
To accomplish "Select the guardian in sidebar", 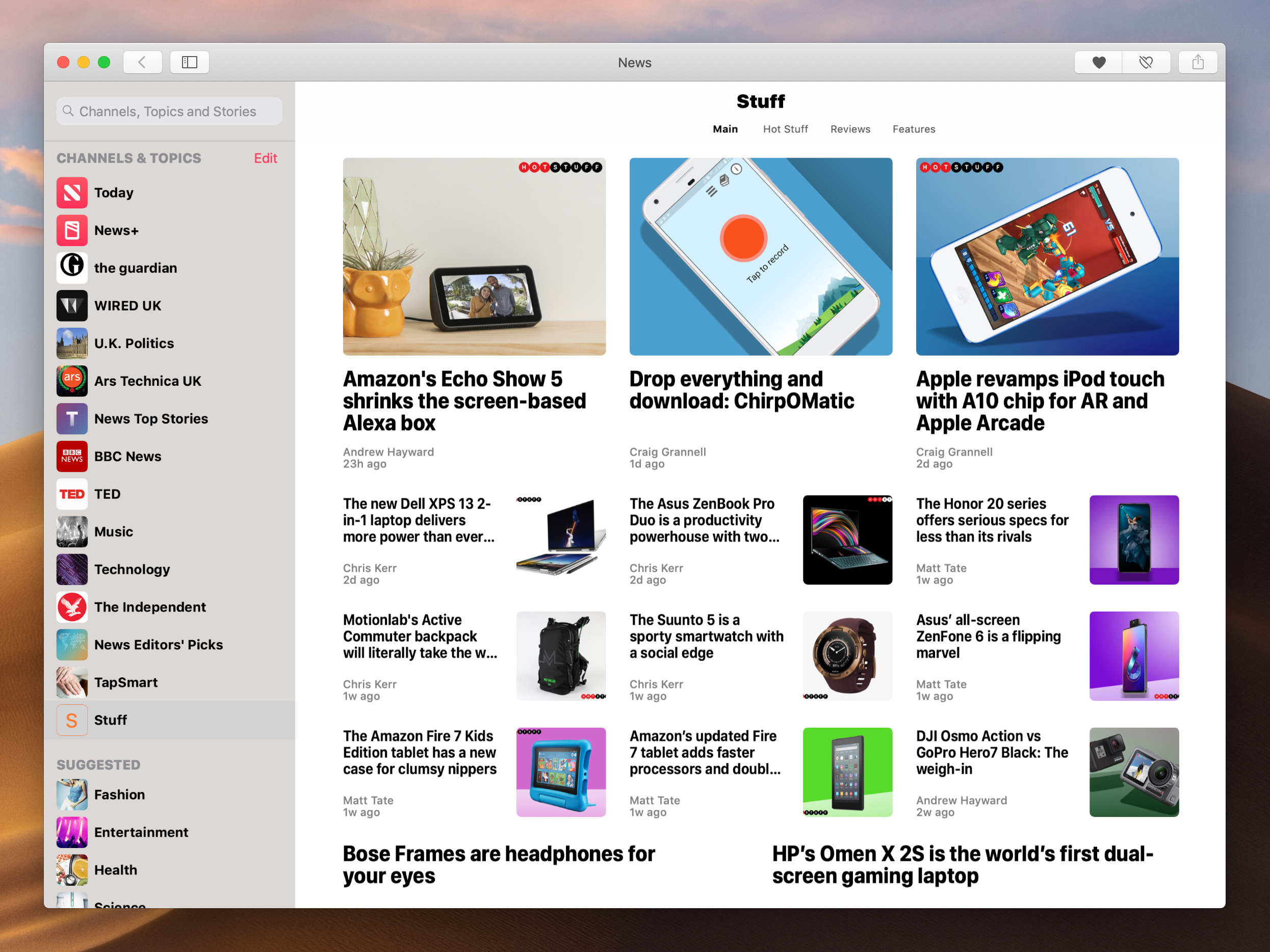I will pyautogui.click(x=169, y=268).
